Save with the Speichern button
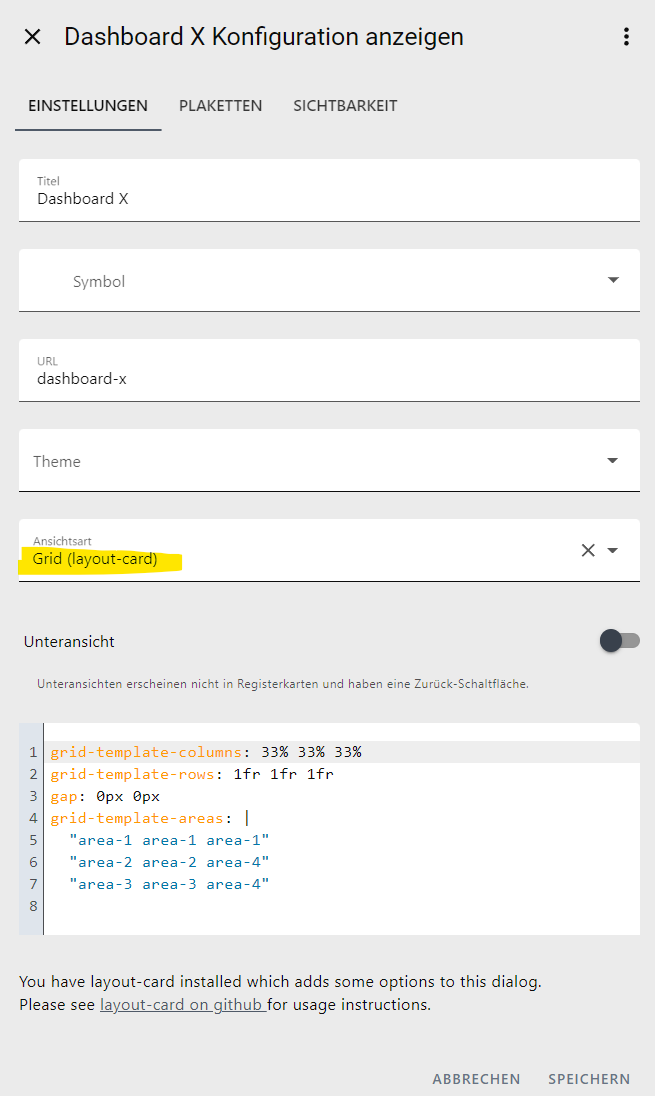Viewport: 655px width, 1096px height. 589,1079
